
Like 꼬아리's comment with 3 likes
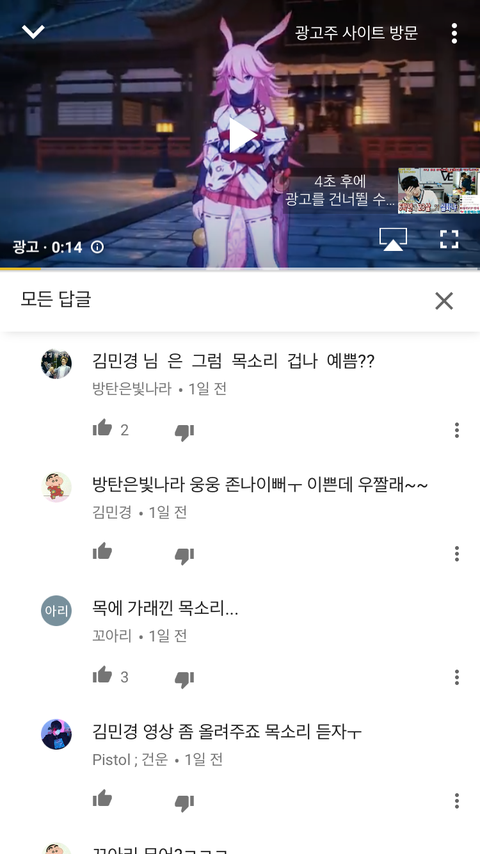coord(102,676)
